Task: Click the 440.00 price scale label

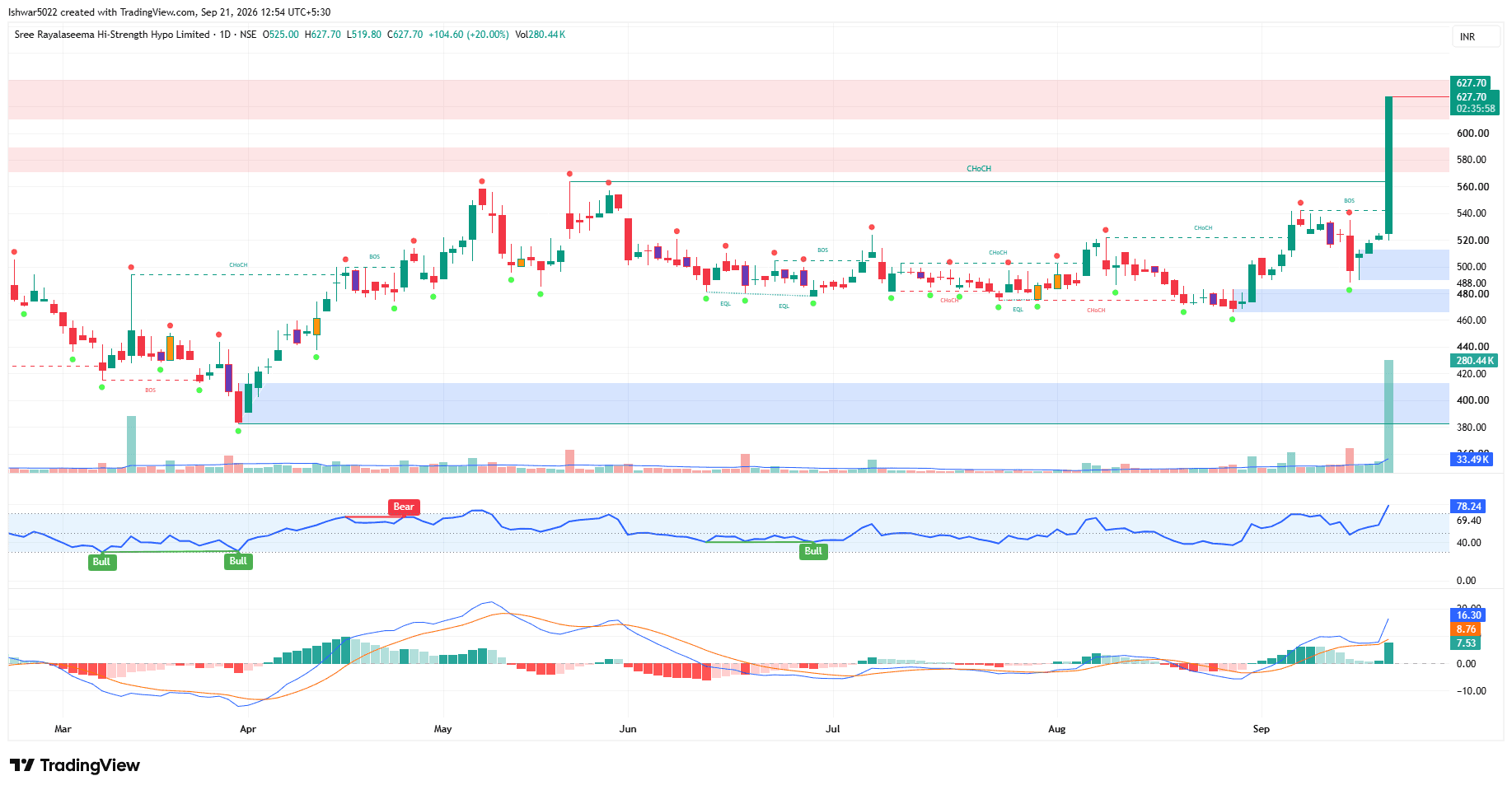Action: pos(1472,347)
